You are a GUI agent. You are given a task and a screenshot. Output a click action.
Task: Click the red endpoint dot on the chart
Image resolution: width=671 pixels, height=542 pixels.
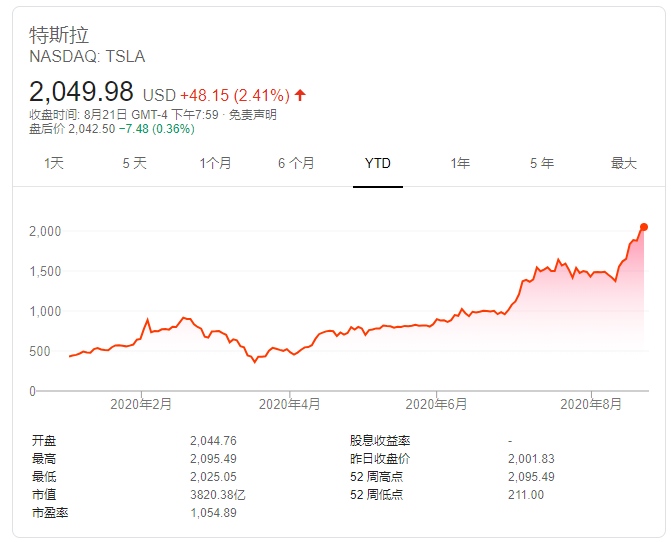(643, 227)
